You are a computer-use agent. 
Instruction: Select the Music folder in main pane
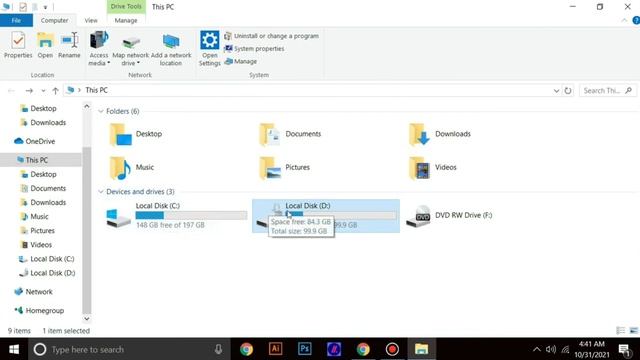[x=132, y=167]
